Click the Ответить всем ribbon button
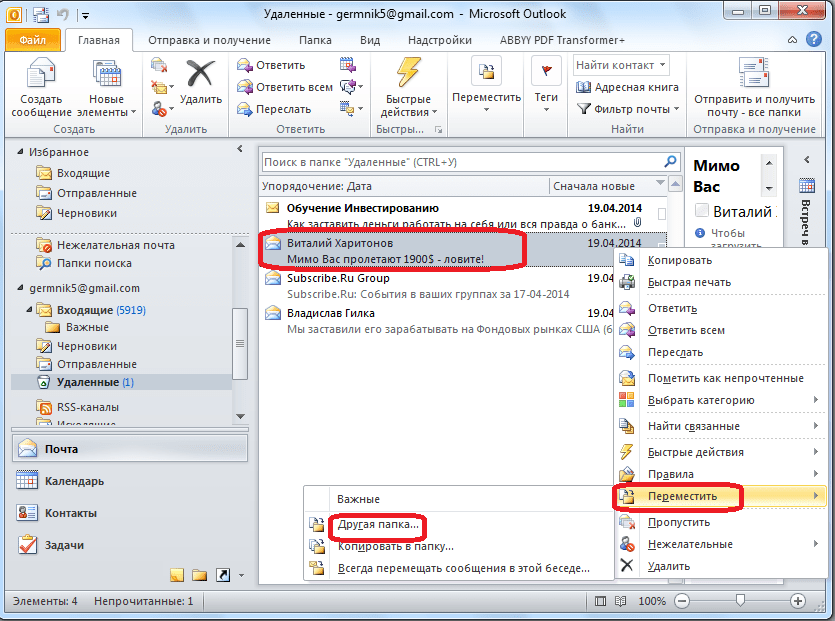The width and height of the screenshot is (835, 621). (286, 87)
